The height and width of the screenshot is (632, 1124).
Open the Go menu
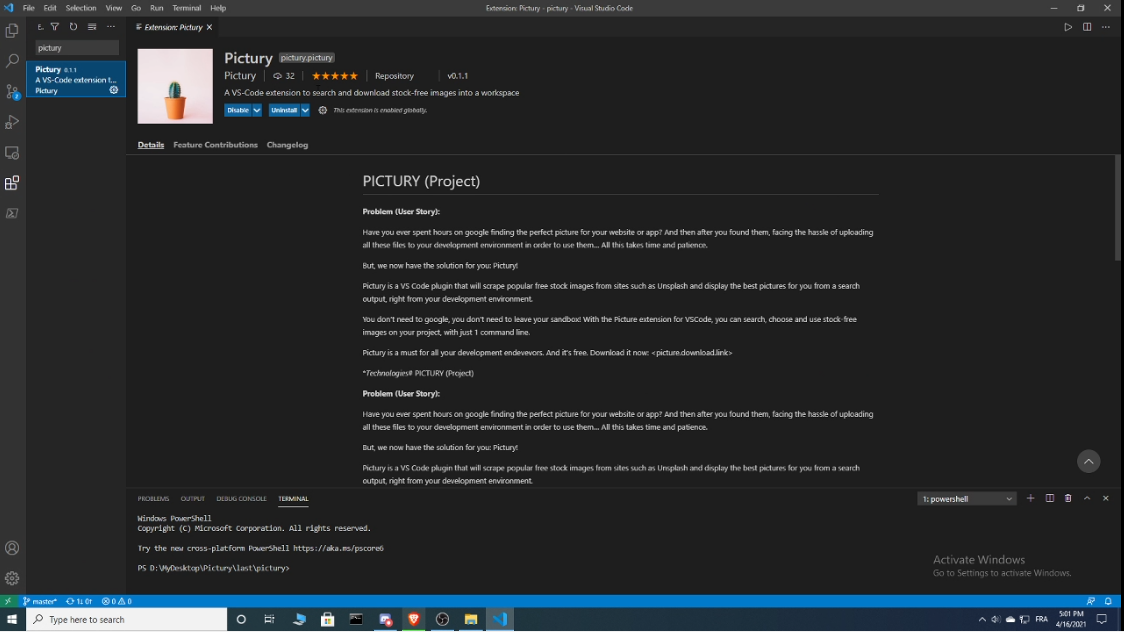(x=135, y=8)
